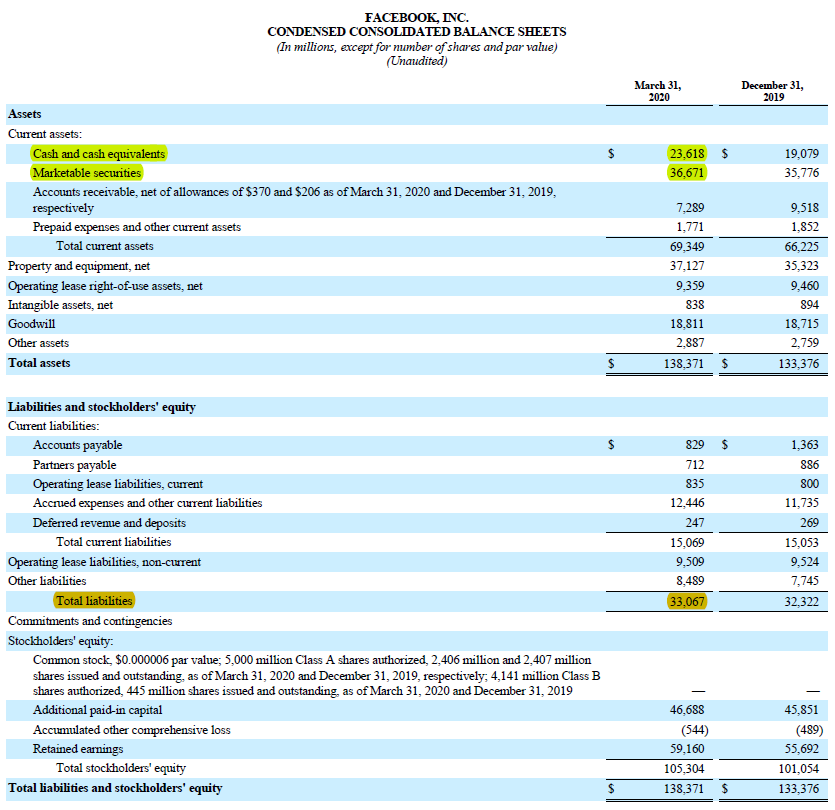Click the 'FACEBOOK, INC.' title
This screenshot has width=835, height=810.
pyautogui.click(x=416, y=18)
